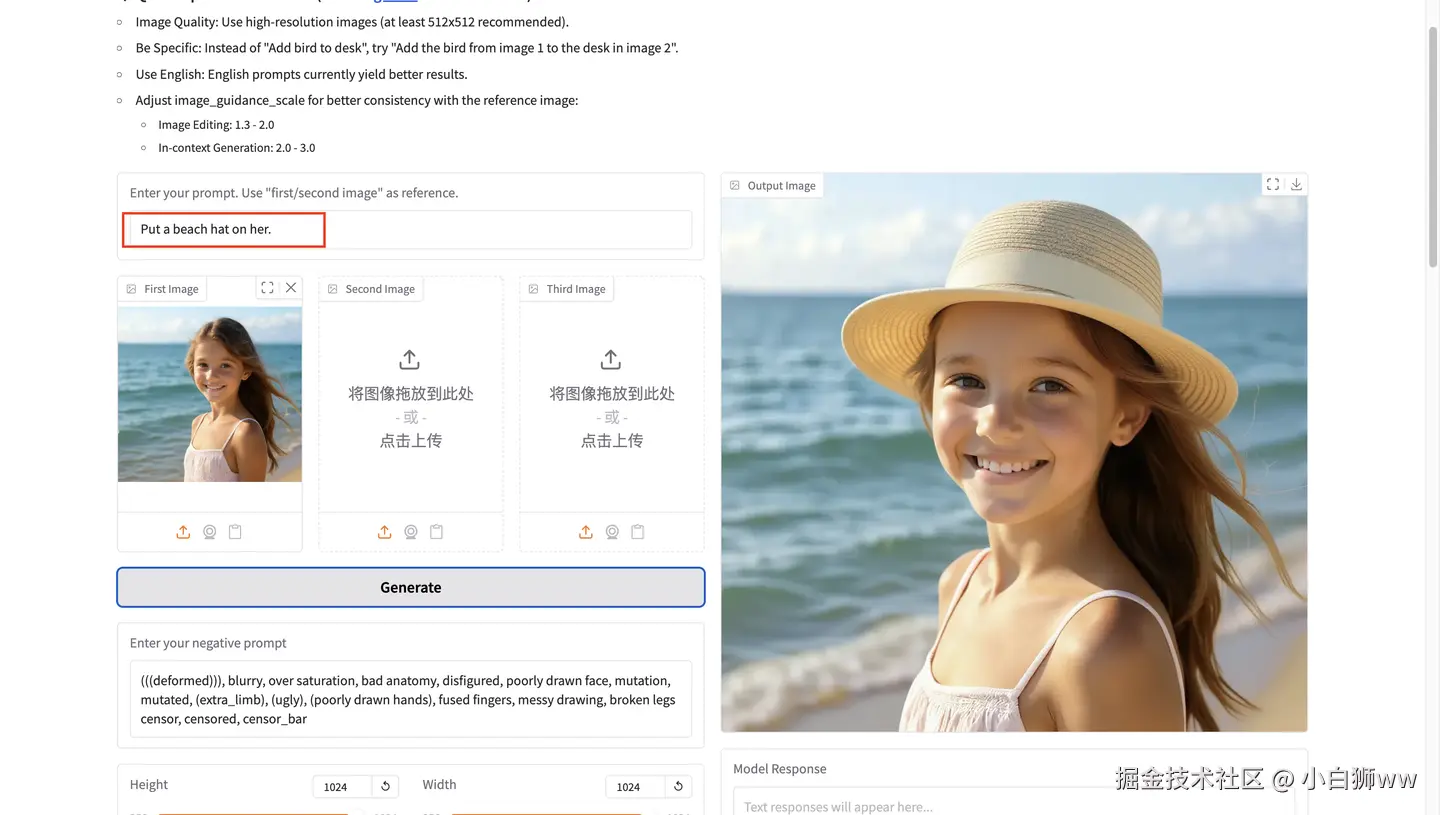Click the 'Image Editing: 1.3 - 2.0' text

pos(216,125)
